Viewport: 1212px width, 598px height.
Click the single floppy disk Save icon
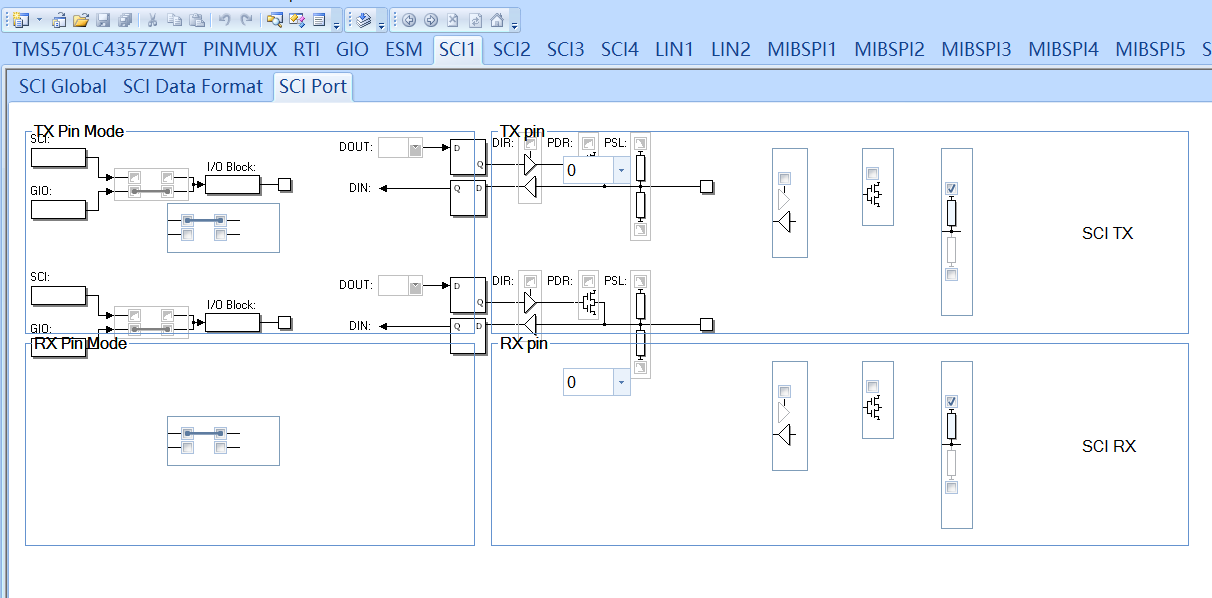pyautogui.click(x=102, y=19)
